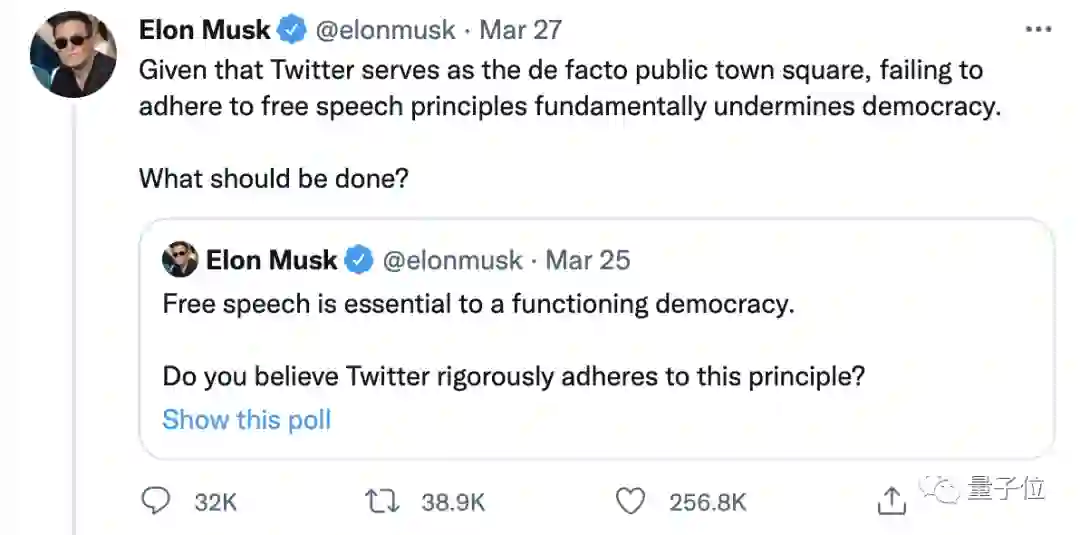Click the Elon Musk name on main tweet
1080x535 pixels.
[x=204, y=30]
